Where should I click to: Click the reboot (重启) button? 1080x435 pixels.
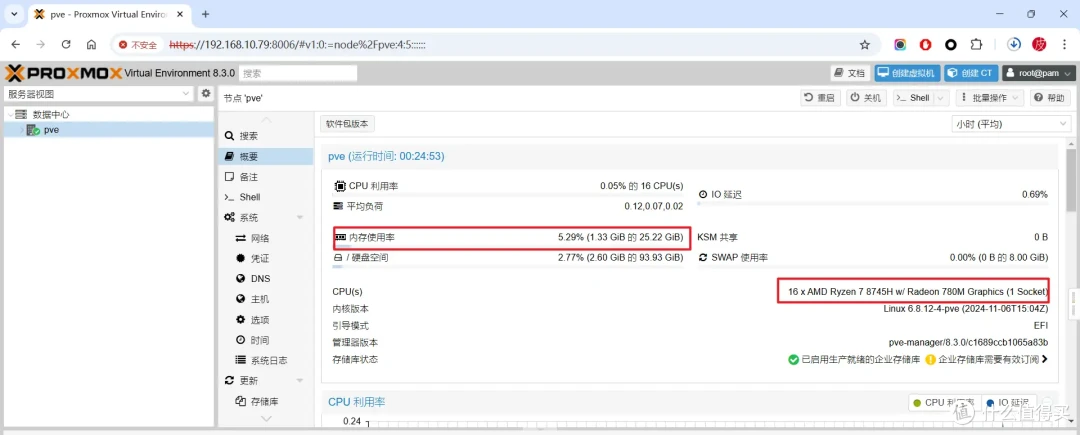(x=820, y=98)
